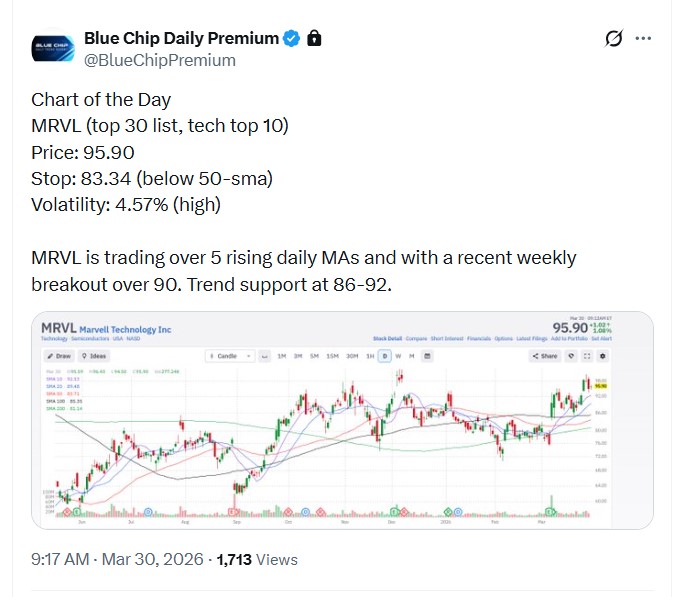Viewport: 681px width, 597px height.
Task: Click the @BlueChipPremium handle
Action: 160,60
